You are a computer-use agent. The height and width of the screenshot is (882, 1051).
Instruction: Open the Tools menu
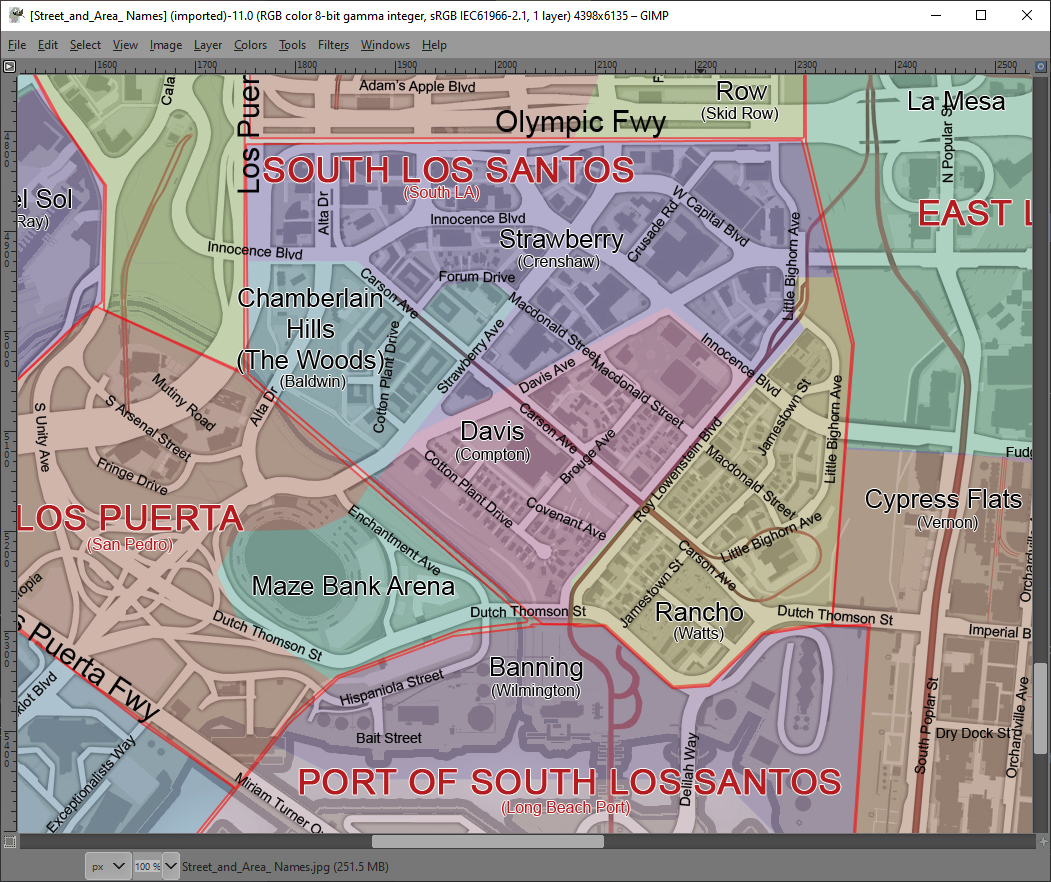pyautogui.click(x=292, y=45)
